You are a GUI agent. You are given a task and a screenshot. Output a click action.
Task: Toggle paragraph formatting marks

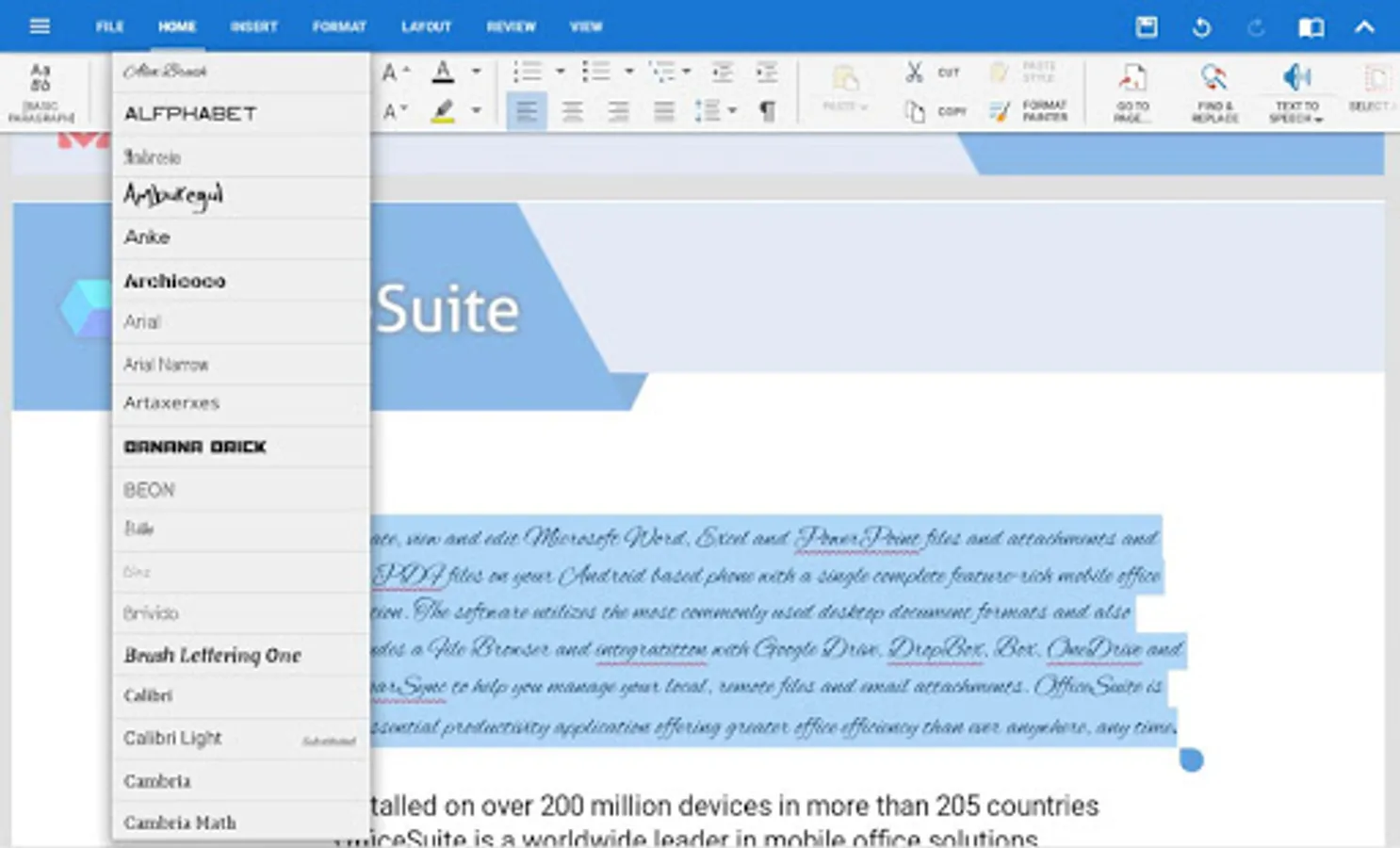(768, 111)
